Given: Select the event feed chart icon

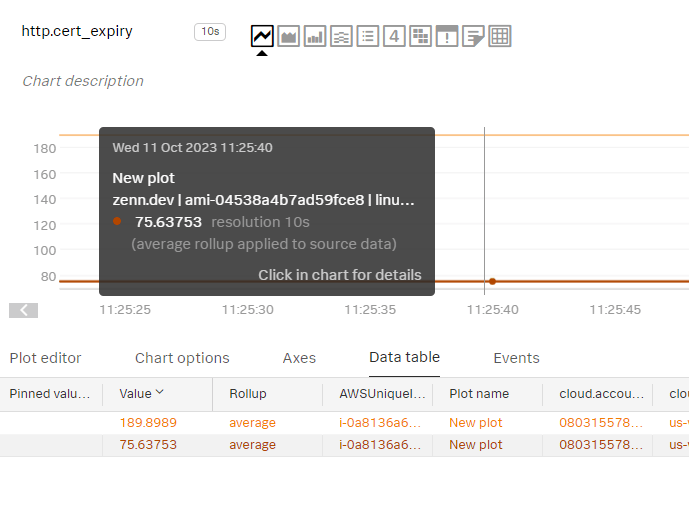Looking at the screenshot, I should 447,36.
